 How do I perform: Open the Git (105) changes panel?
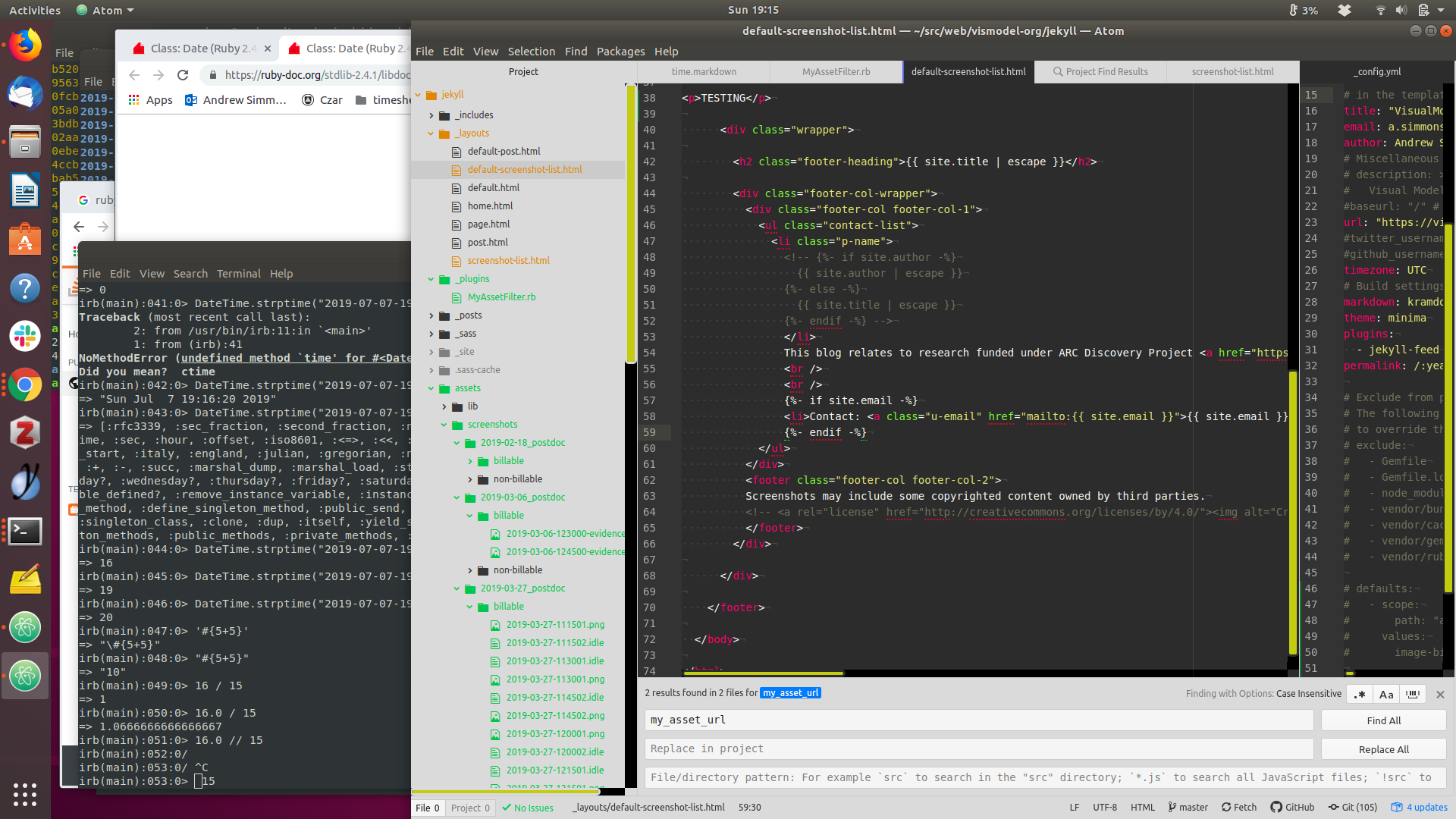1352,808
